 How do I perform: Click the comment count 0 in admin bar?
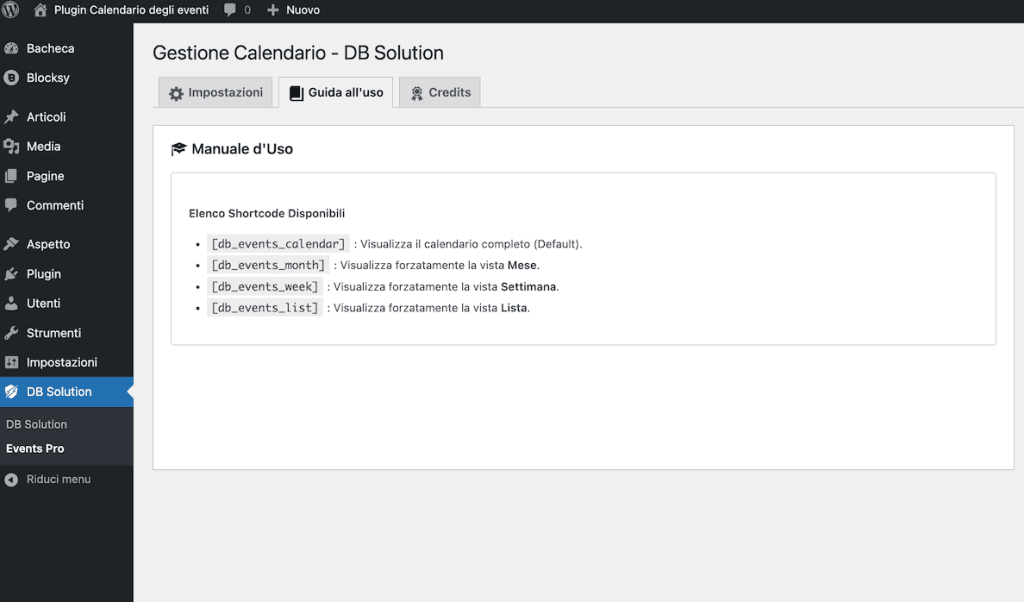click(x=248, y=10)
